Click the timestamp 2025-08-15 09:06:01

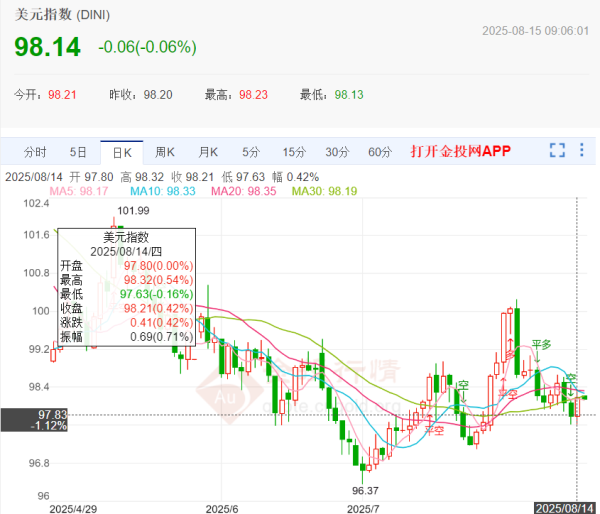pyautogui.click(x=535, y=31)
